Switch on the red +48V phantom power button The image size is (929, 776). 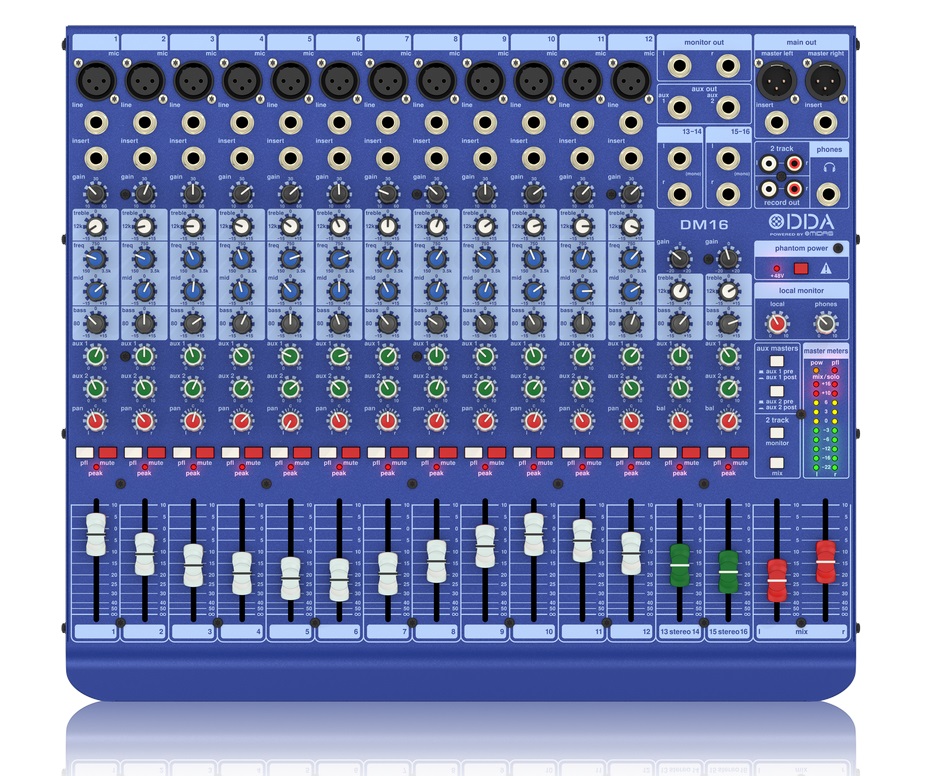(x=801, y=268)
